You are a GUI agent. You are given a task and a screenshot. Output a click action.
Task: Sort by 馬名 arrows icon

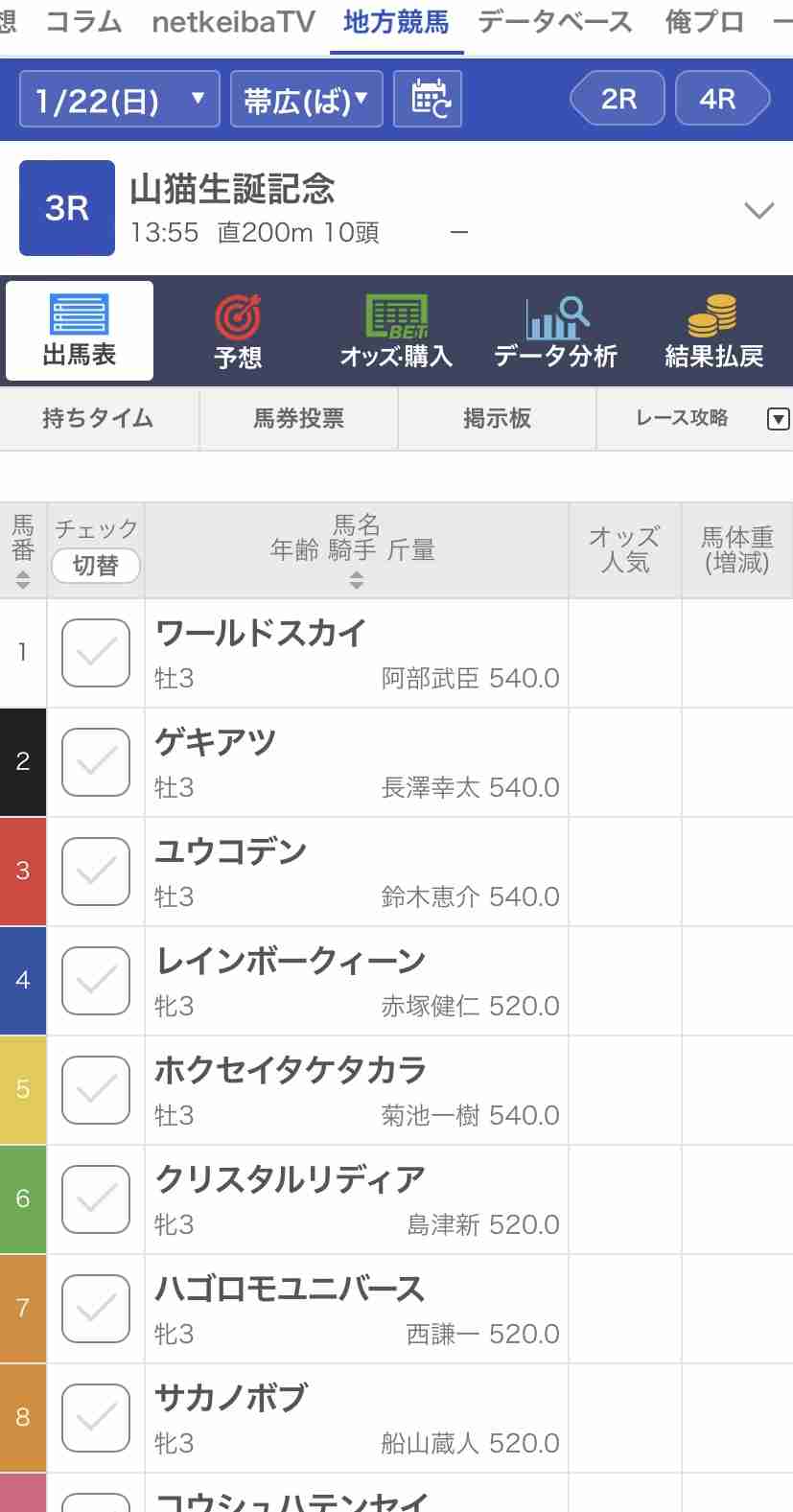(357, 579)
